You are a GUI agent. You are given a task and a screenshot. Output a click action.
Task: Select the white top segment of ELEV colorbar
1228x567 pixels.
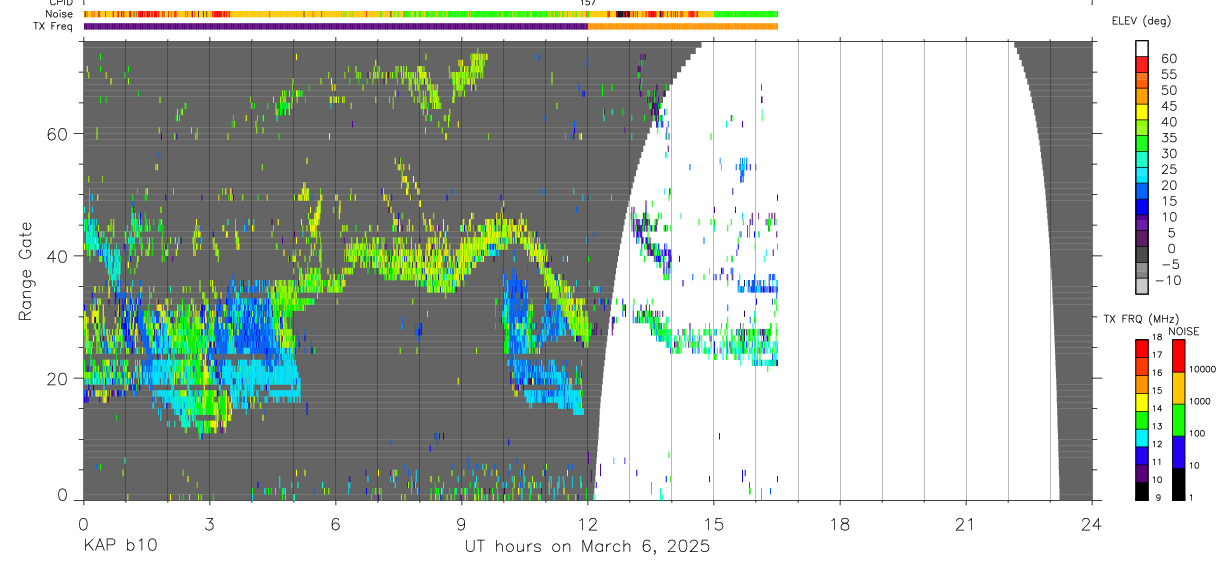point(1142,49)
